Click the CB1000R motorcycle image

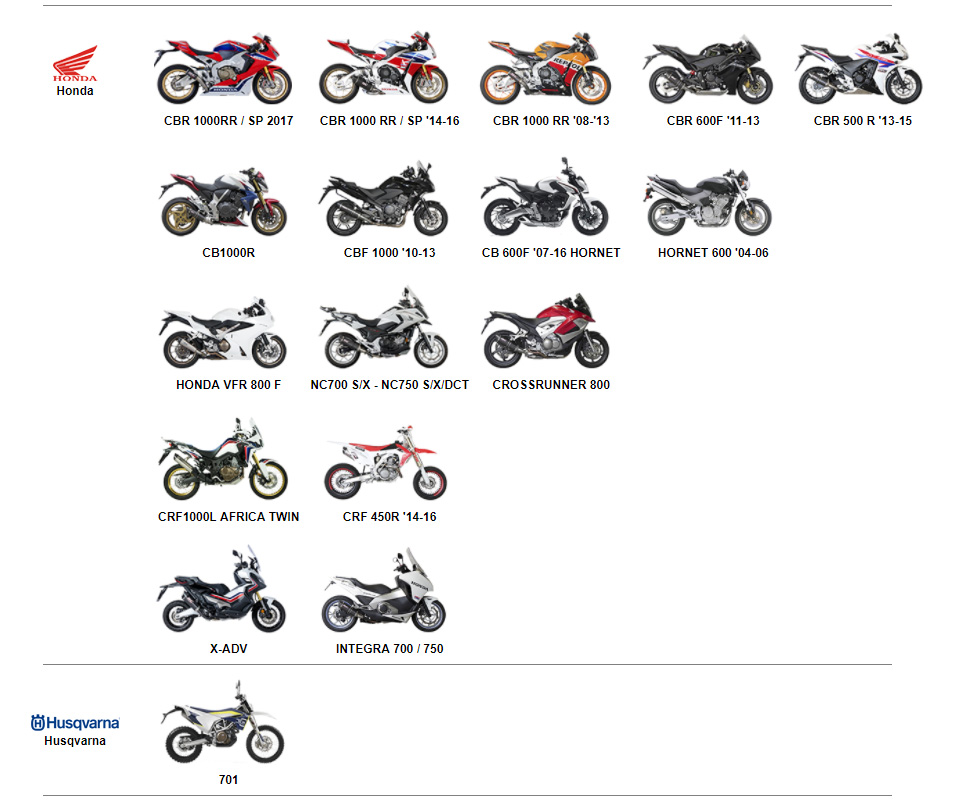223,201
